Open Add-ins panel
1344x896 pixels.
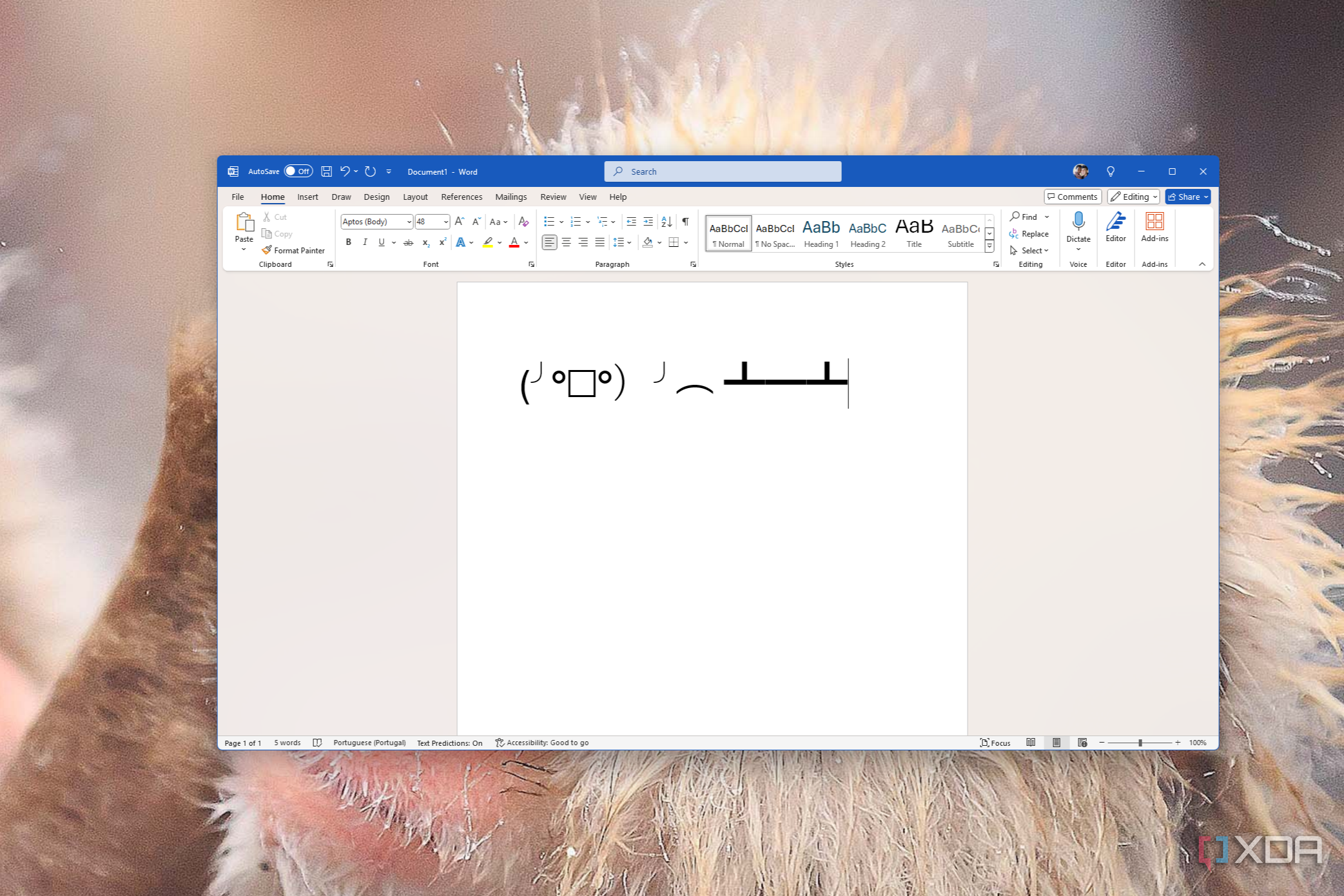point(1154,228)
